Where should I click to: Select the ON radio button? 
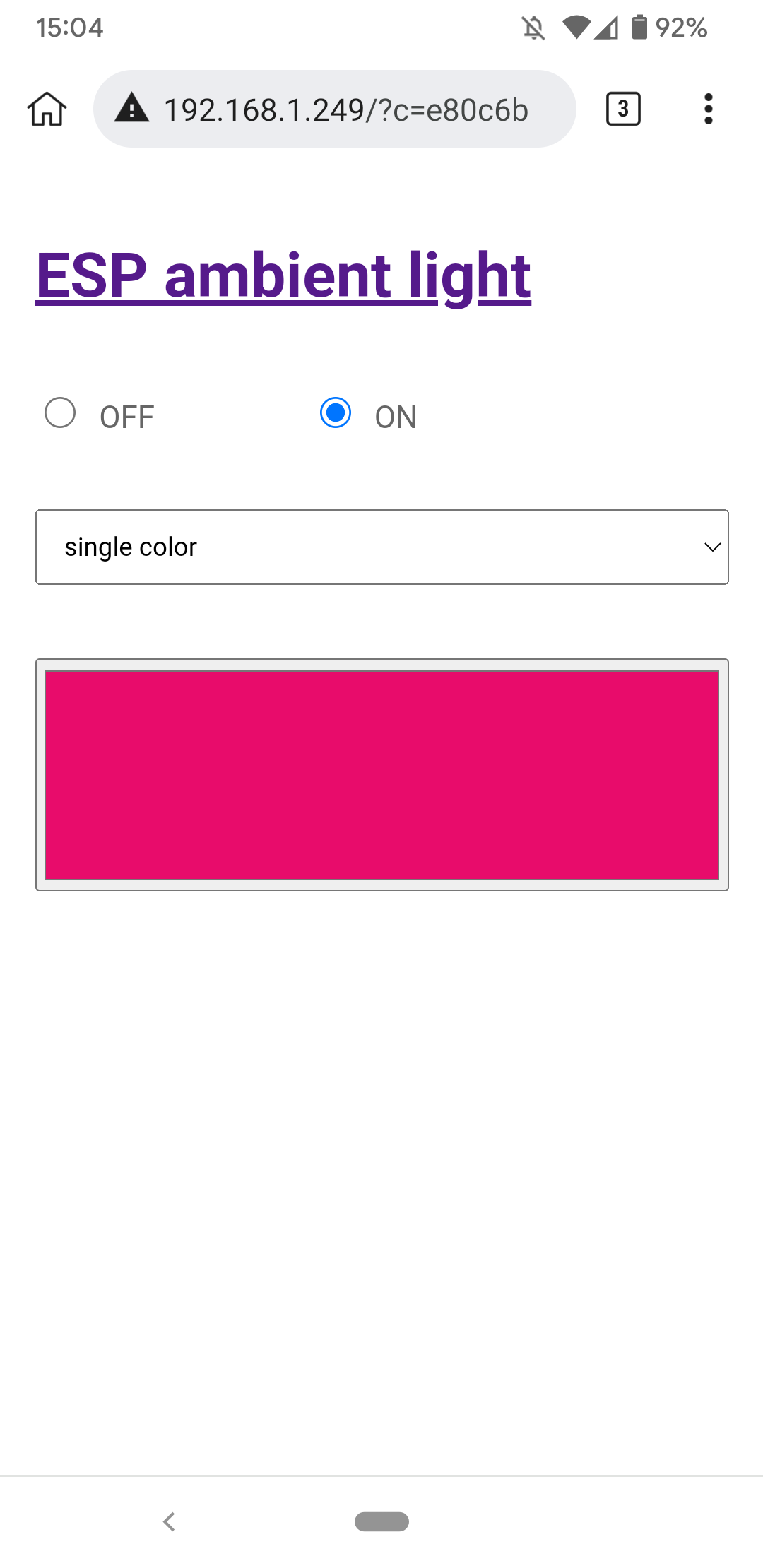(x=336, y=413)
